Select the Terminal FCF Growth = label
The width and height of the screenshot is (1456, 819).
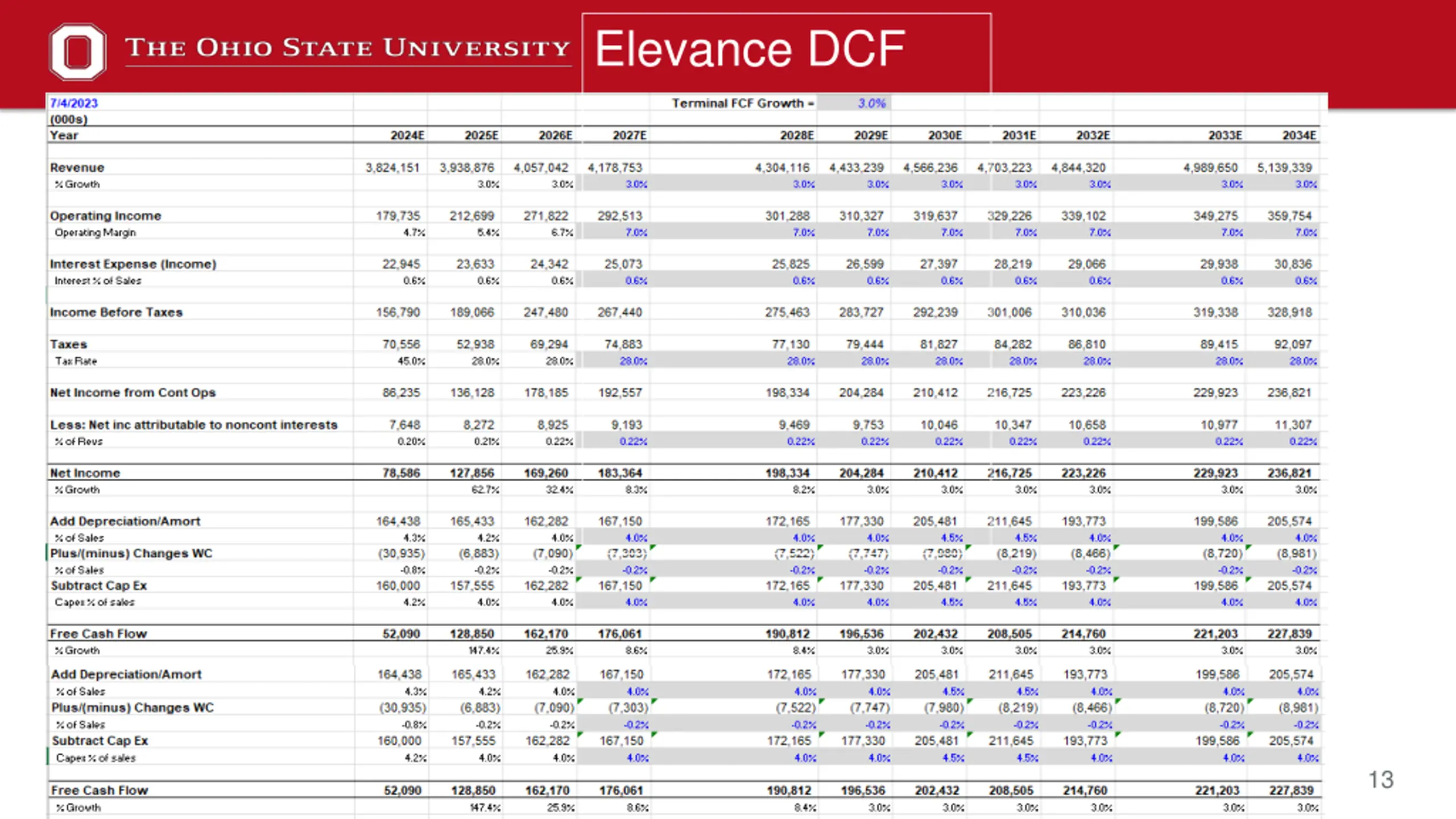point(743,103)
